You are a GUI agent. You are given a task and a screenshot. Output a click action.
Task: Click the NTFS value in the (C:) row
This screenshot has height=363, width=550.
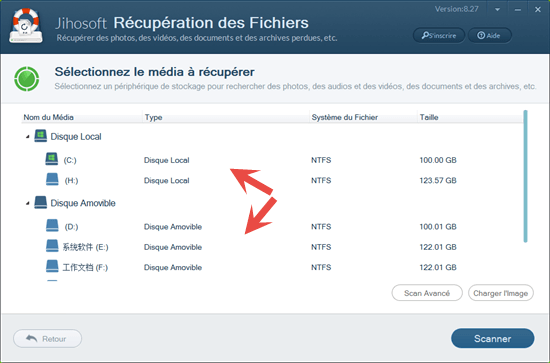pyautogui.click(x=321, y=160)
